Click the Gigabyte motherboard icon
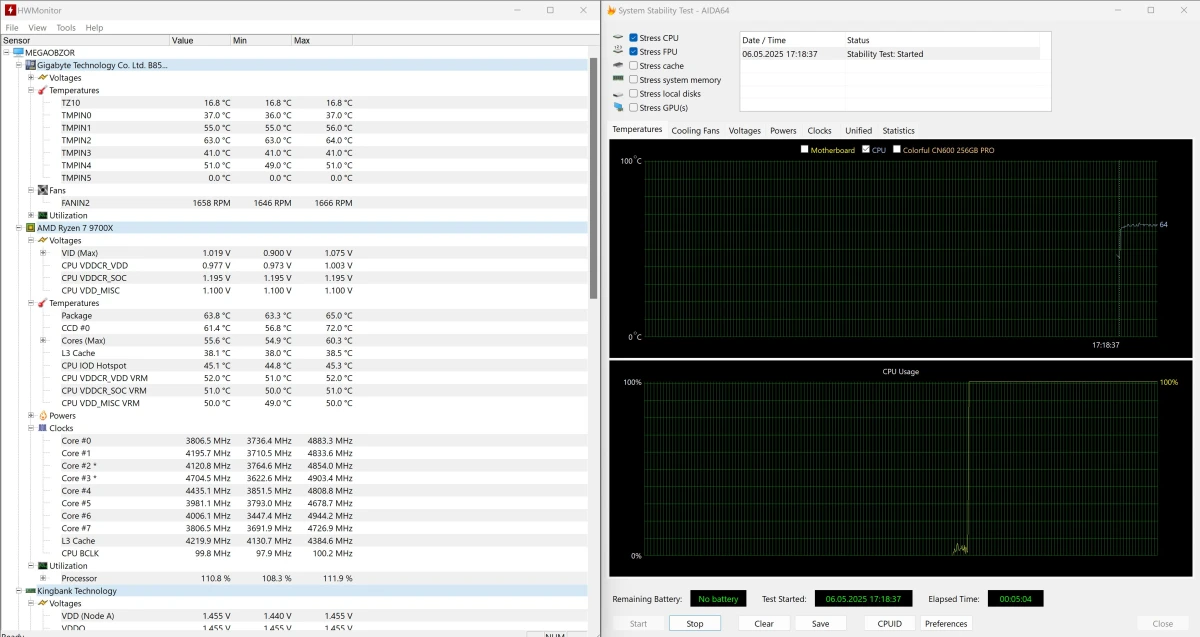This screenshot has height=637, width=1200. coord(31,65)
